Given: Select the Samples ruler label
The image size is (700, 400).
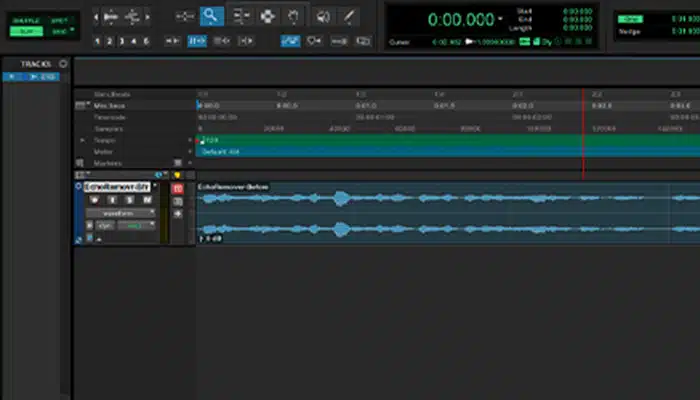Looking at the screenshot, I should pos(108,129).
